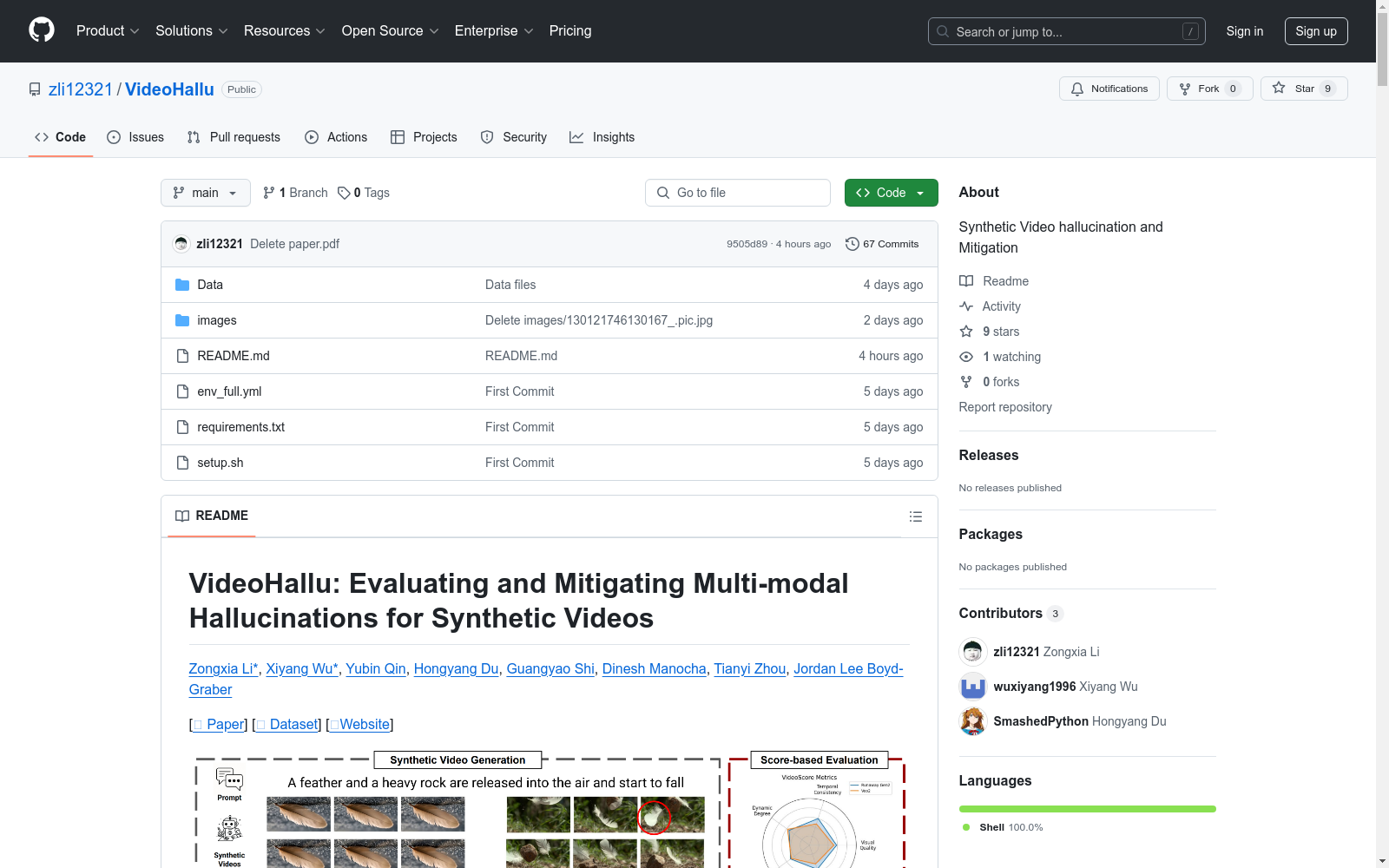
Task: Click the book icon beside Readme
Action: point(966,281)
